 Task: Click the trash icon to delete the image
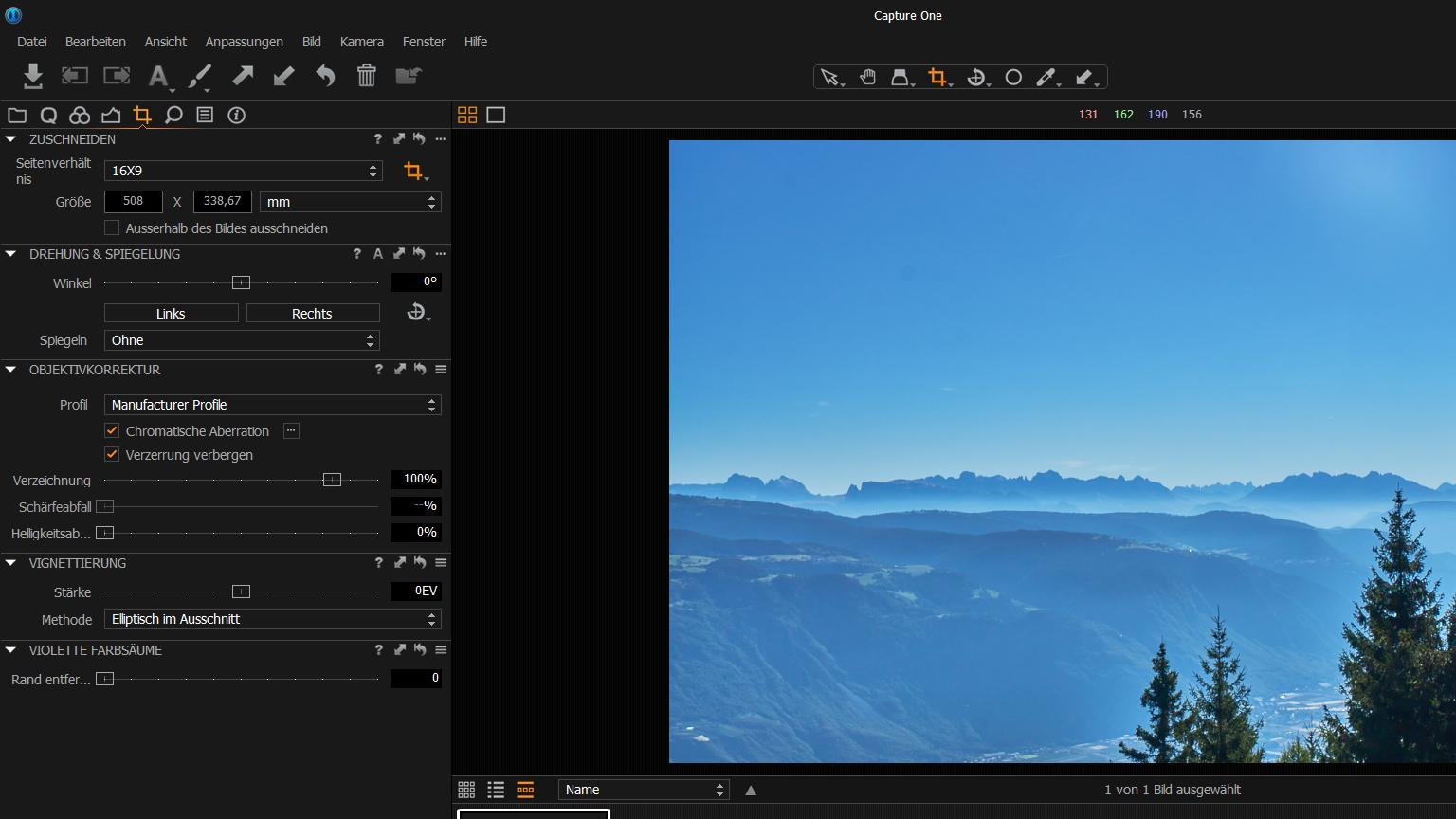click(x=367, y=76)
